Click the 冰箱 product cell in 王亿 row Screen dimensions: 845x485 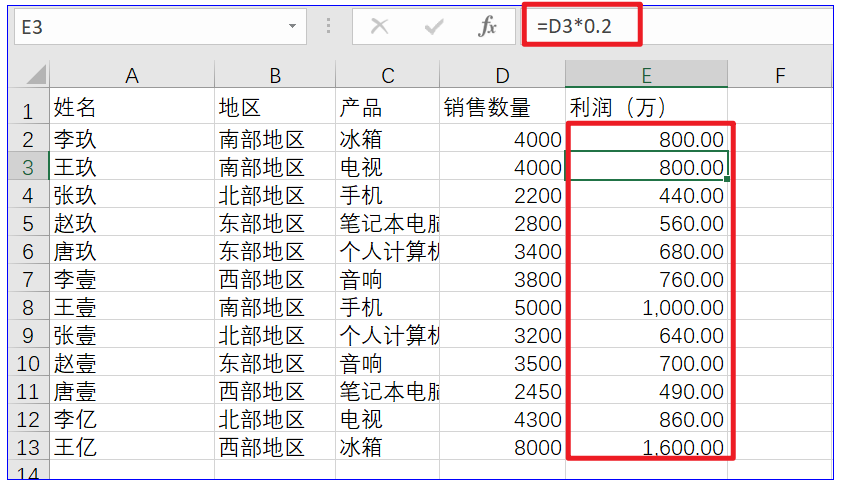point(387,447)
